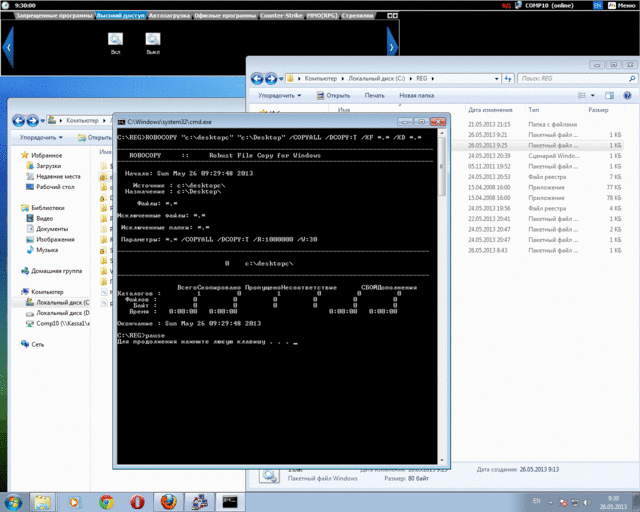
Task: Switch to 'Автозагрузка' tab
Action: pyautogui.click(x=169, y=16)
